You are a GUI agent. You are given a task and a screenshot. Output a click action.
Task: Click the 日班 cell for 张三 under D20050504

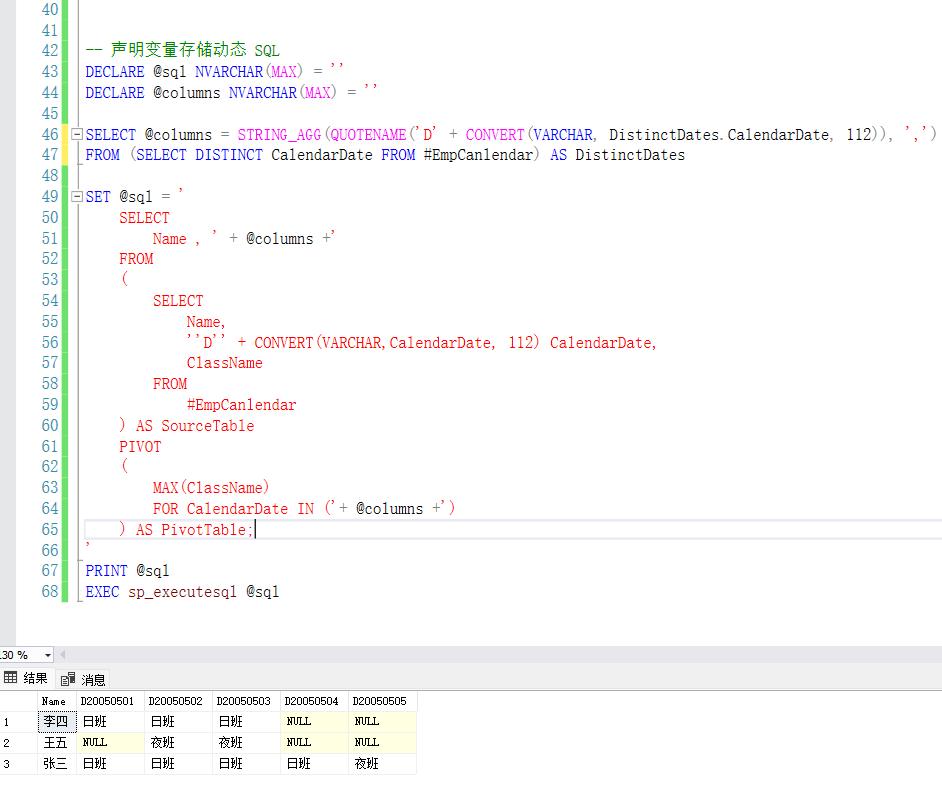[x=314, y=764]
